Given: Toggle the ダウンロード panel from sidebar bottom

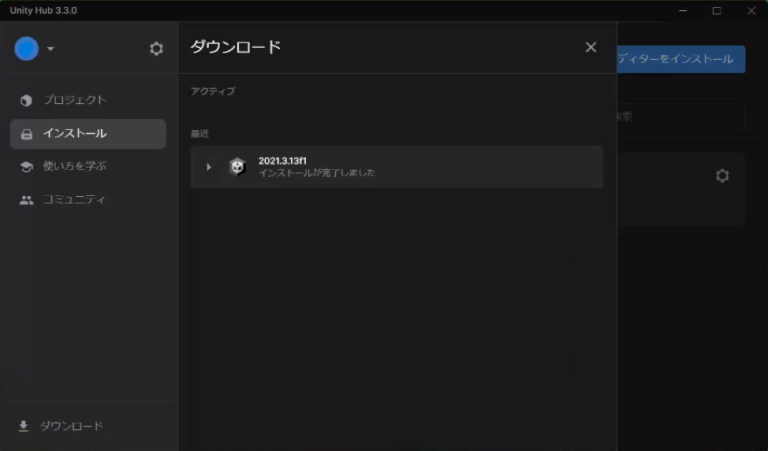Looking at the screenshot, I should point(71,426).
